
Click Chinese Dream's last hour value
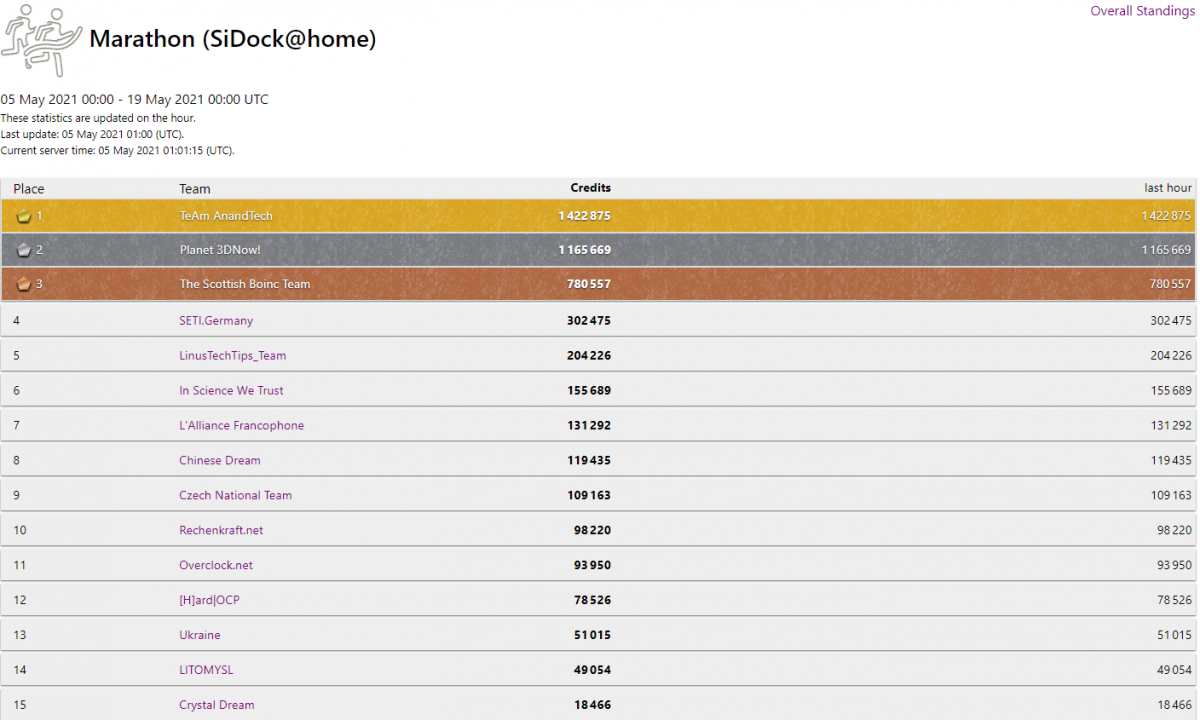1171,461
